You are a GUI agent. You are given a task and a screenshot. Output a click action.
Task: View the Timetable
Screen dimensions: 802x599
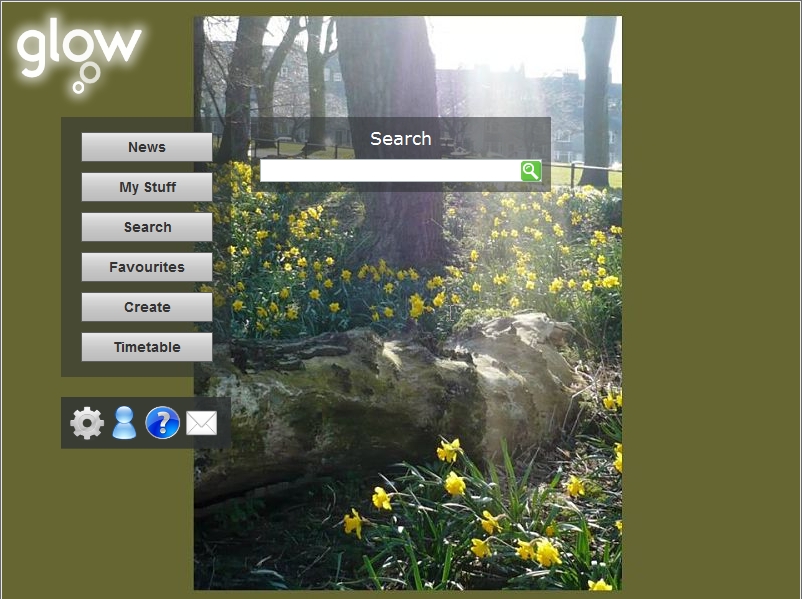(x=147, y=347)
